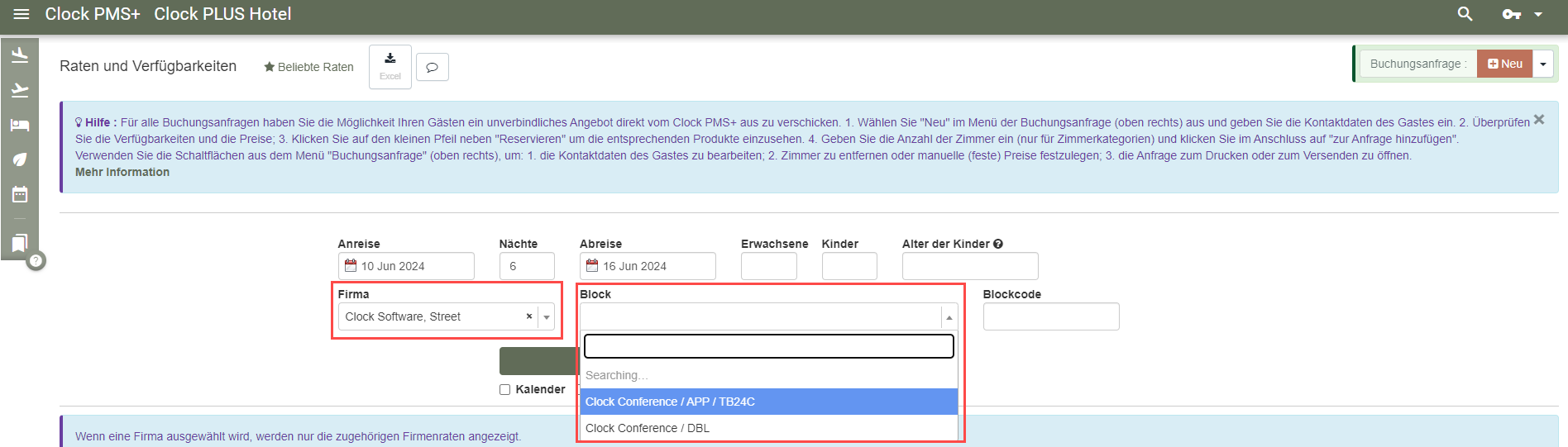Click the speech bubble comment button
Screen dimensions: 1568x447
(x=432, y=67)
